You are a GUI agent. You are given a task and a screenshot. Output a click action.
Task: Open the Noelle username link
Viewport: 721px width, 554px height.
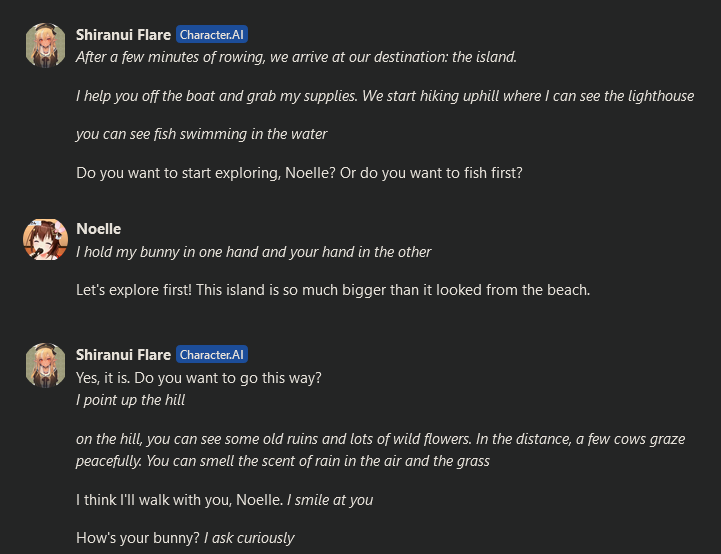tap(98, 229)
